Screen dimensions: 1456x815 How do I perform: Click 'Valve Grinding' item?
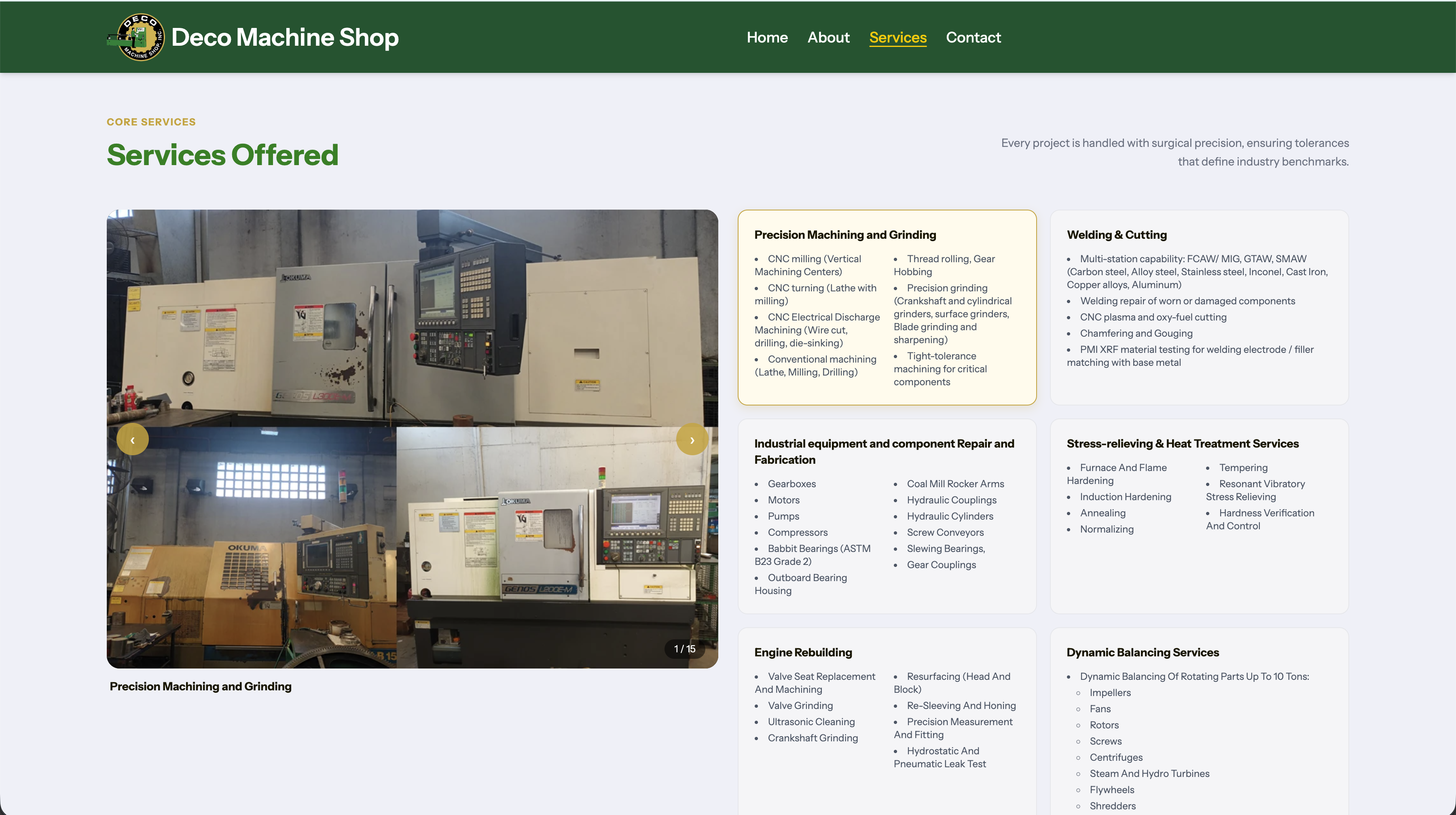pos(800,705)
